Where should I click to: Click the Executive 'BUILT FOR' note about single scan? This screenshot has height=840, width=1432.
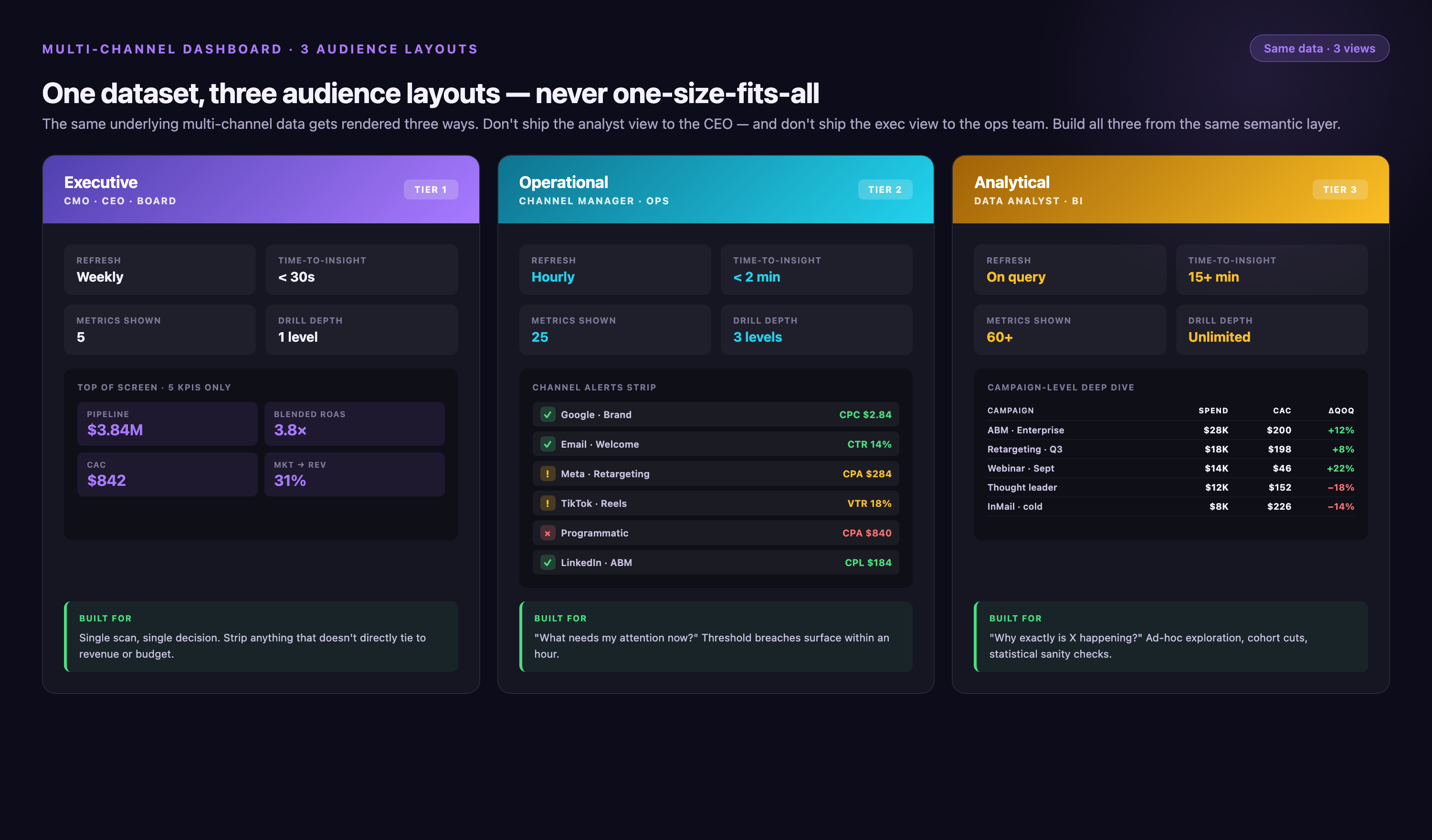click(x=261, y=637)
